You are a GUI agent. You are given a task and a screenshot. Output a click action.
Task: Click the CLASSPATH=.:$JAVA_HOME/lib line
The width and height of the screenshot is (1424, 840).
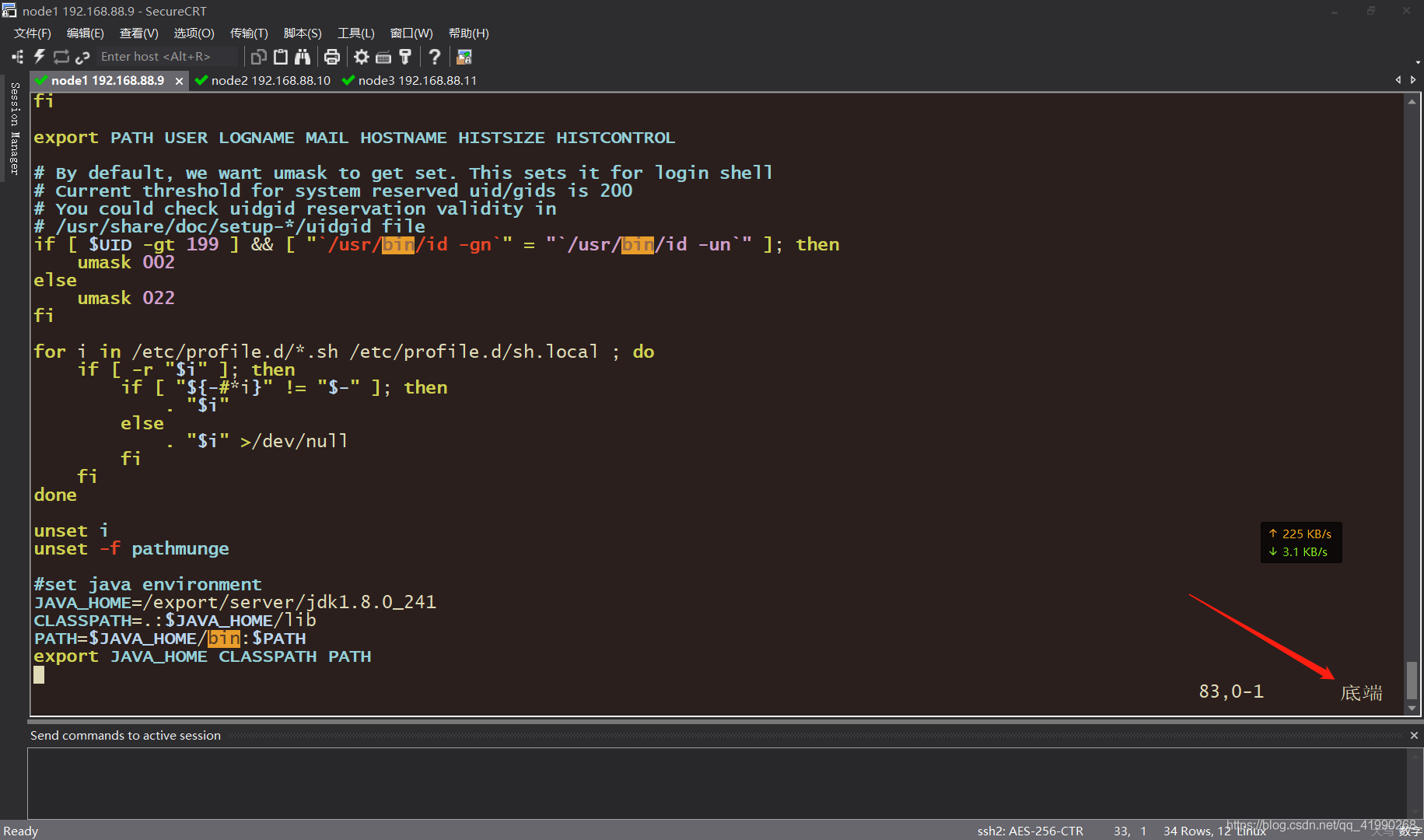[175, 621]
